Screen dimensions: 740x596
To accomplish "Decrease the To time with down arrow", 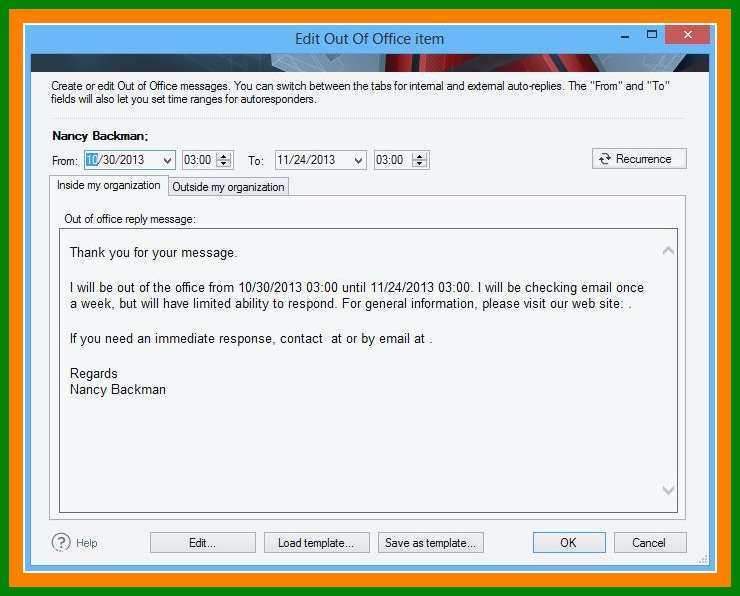I will [x=419, y=164].
